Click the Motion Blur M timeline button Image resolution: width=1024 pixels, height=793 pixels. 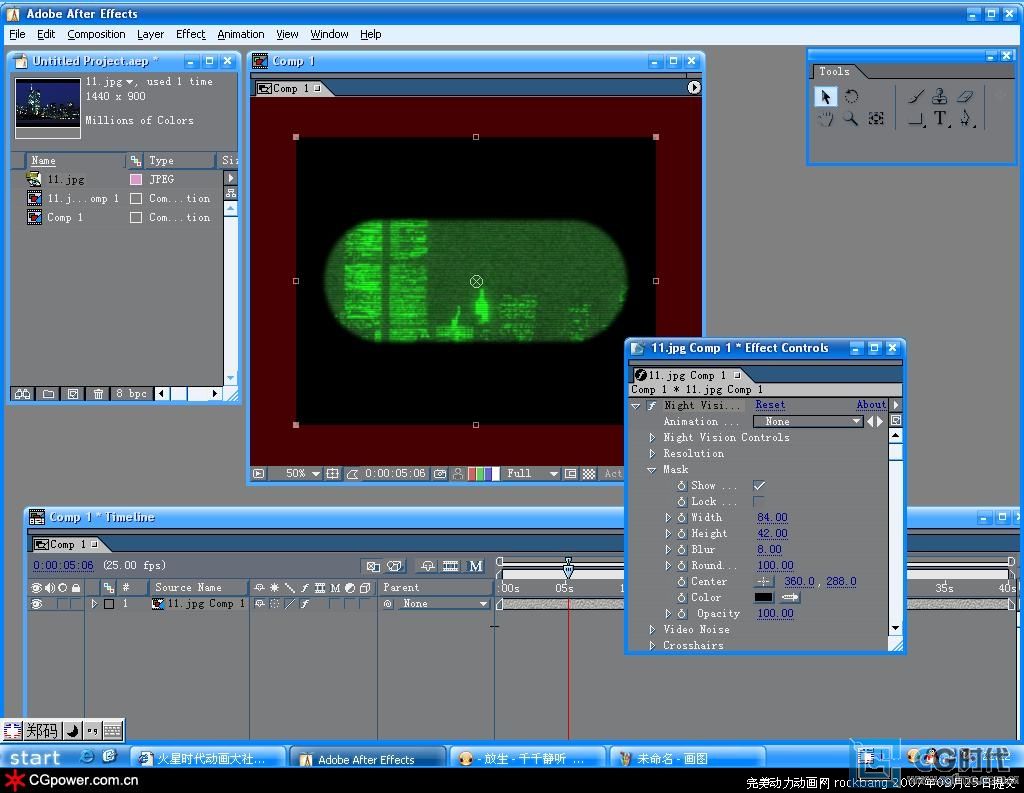tap(475, 566)
